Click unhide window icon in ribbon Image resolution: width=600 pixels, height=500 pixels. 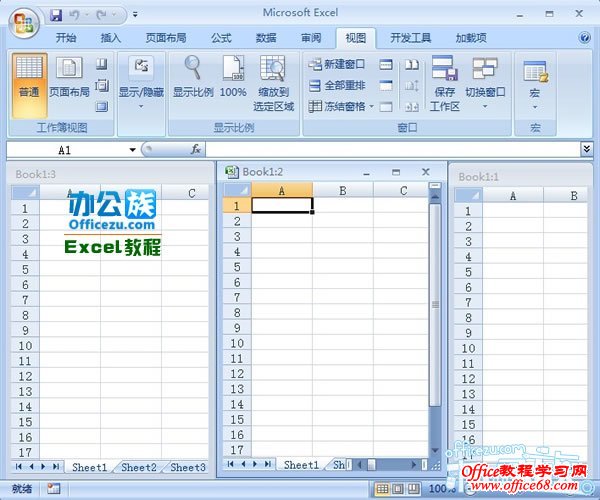386,107
